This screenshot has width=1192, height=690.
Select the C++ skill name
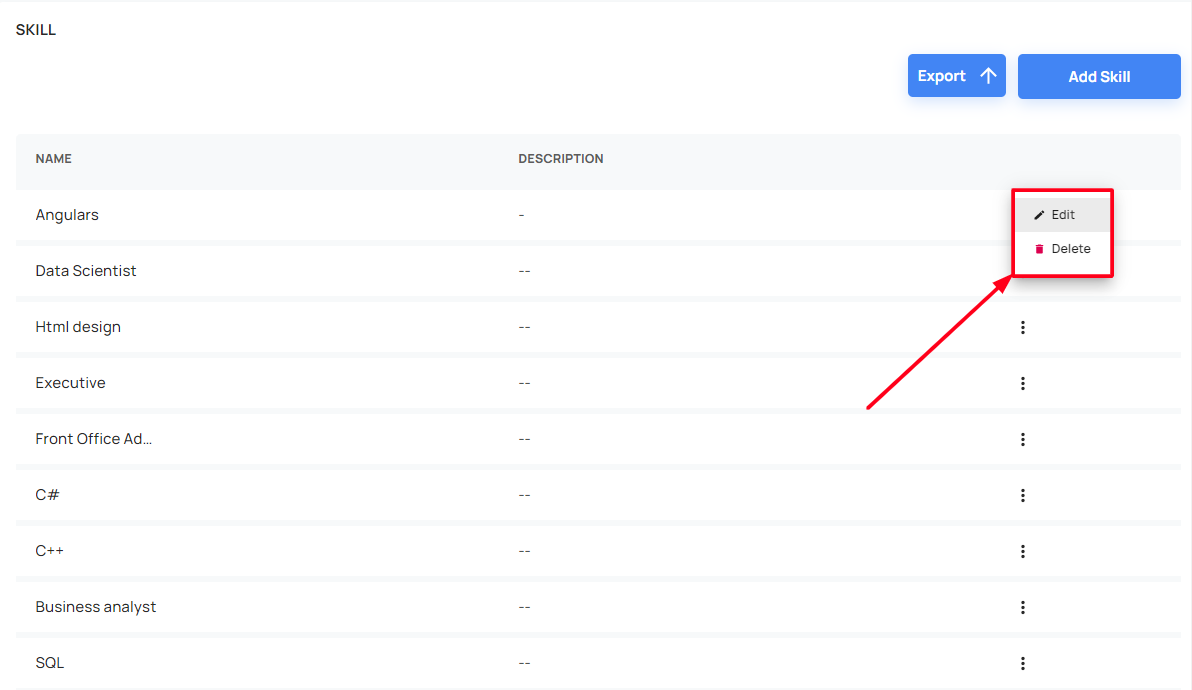(x=49, y=551)
